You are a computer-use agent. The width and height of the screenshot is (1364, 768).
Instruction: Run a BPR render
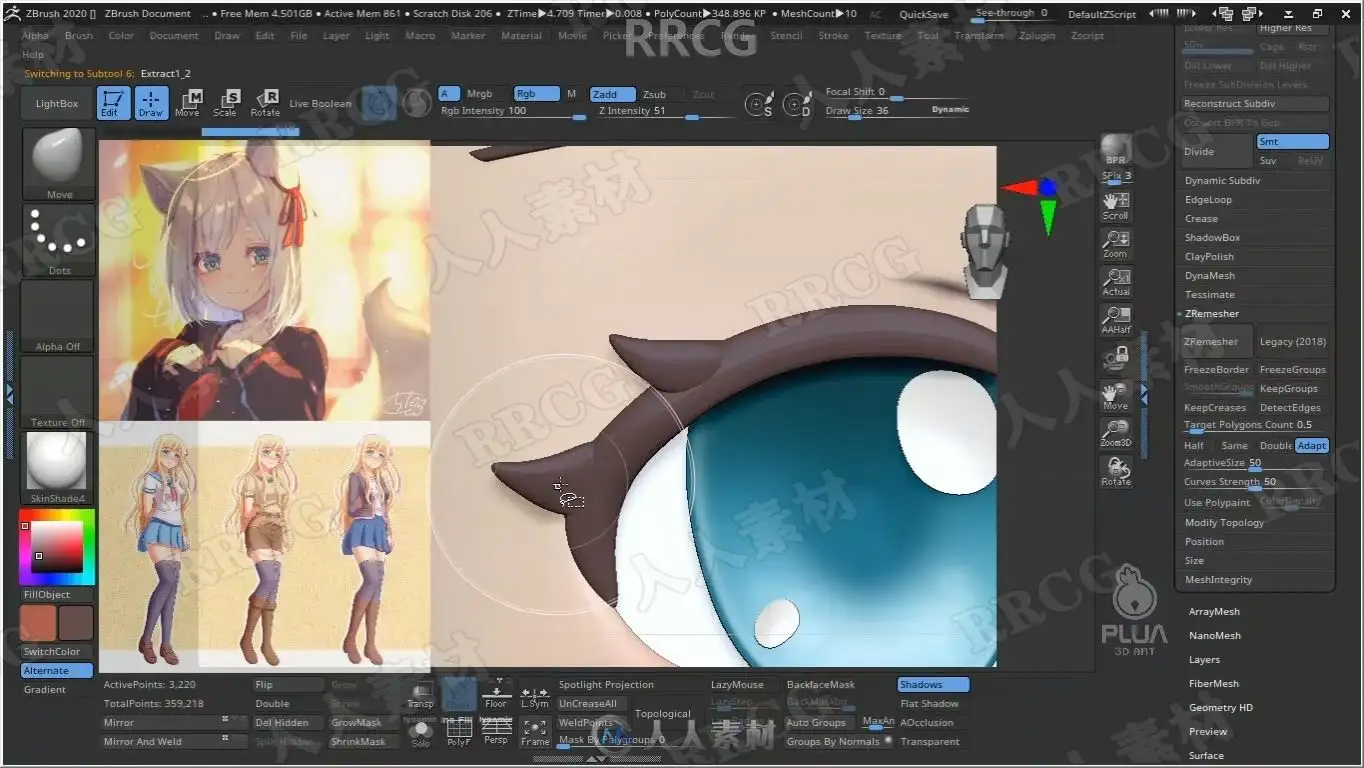tap(1116, 151)
